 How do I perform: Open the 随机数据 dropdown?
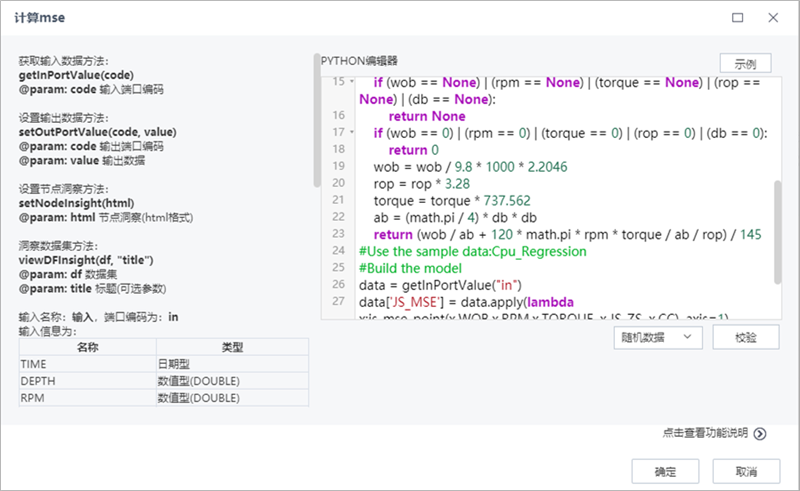(x=658, y=338)
